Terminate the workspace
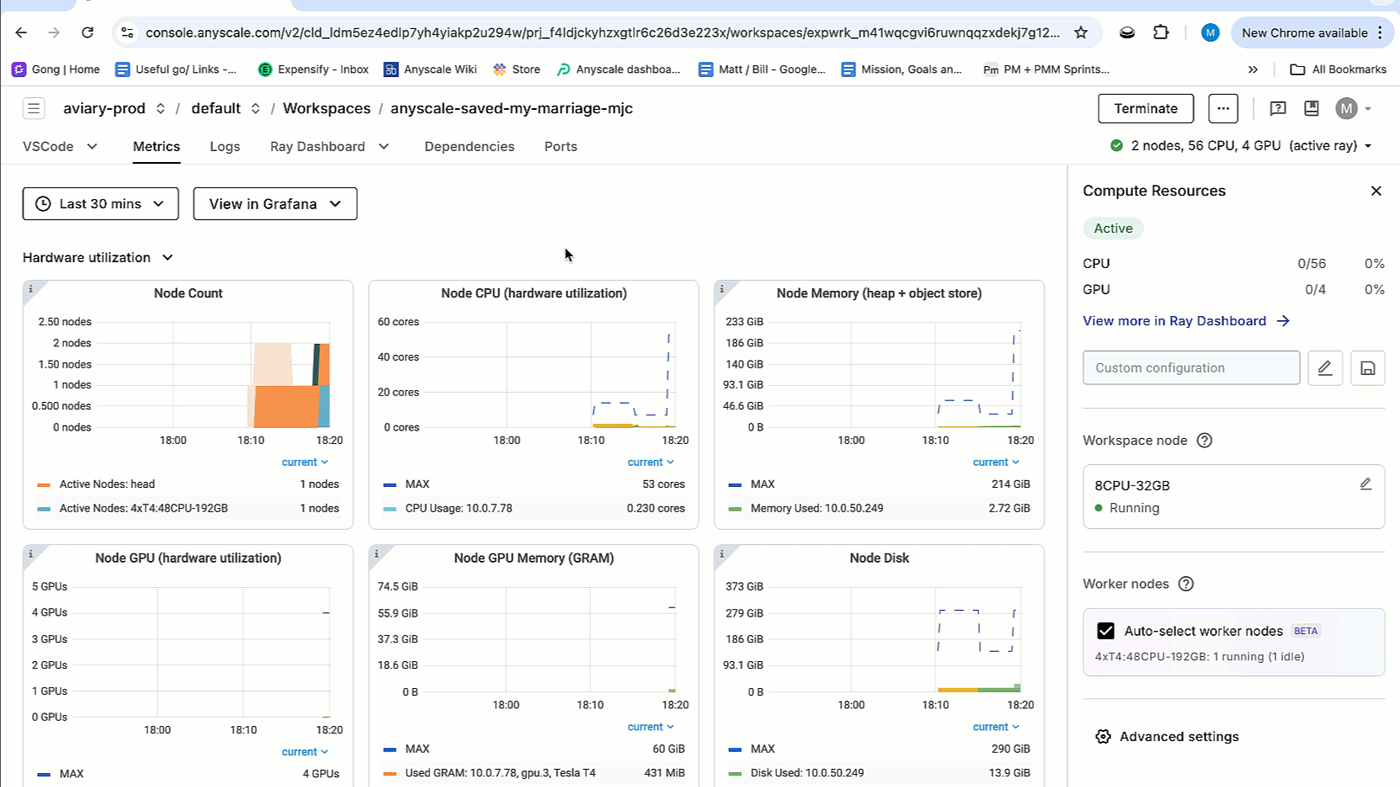 (1146, 108)
